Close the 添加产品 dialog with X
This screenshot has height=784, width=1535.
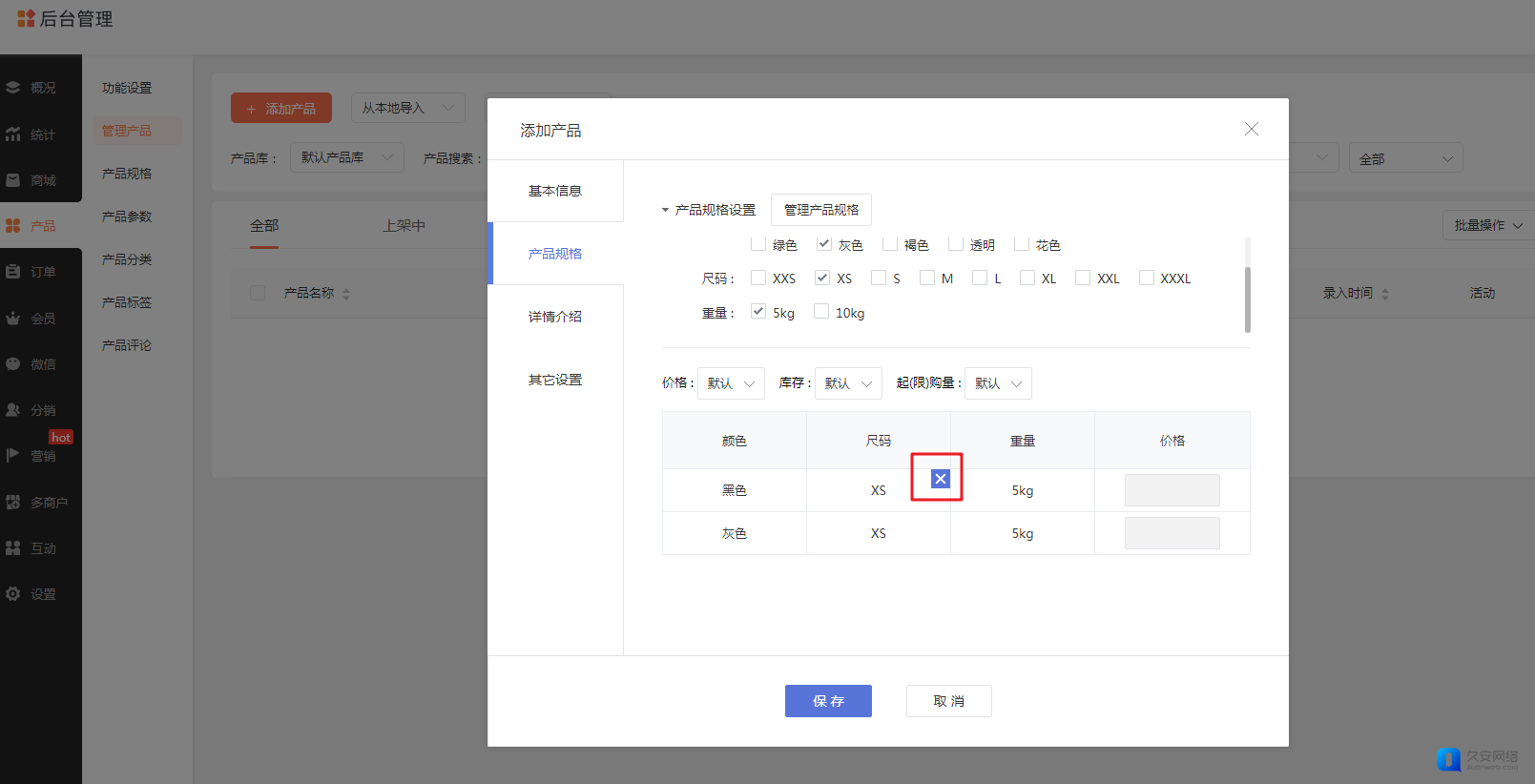pyautogui.click(x=1251, y=129)
